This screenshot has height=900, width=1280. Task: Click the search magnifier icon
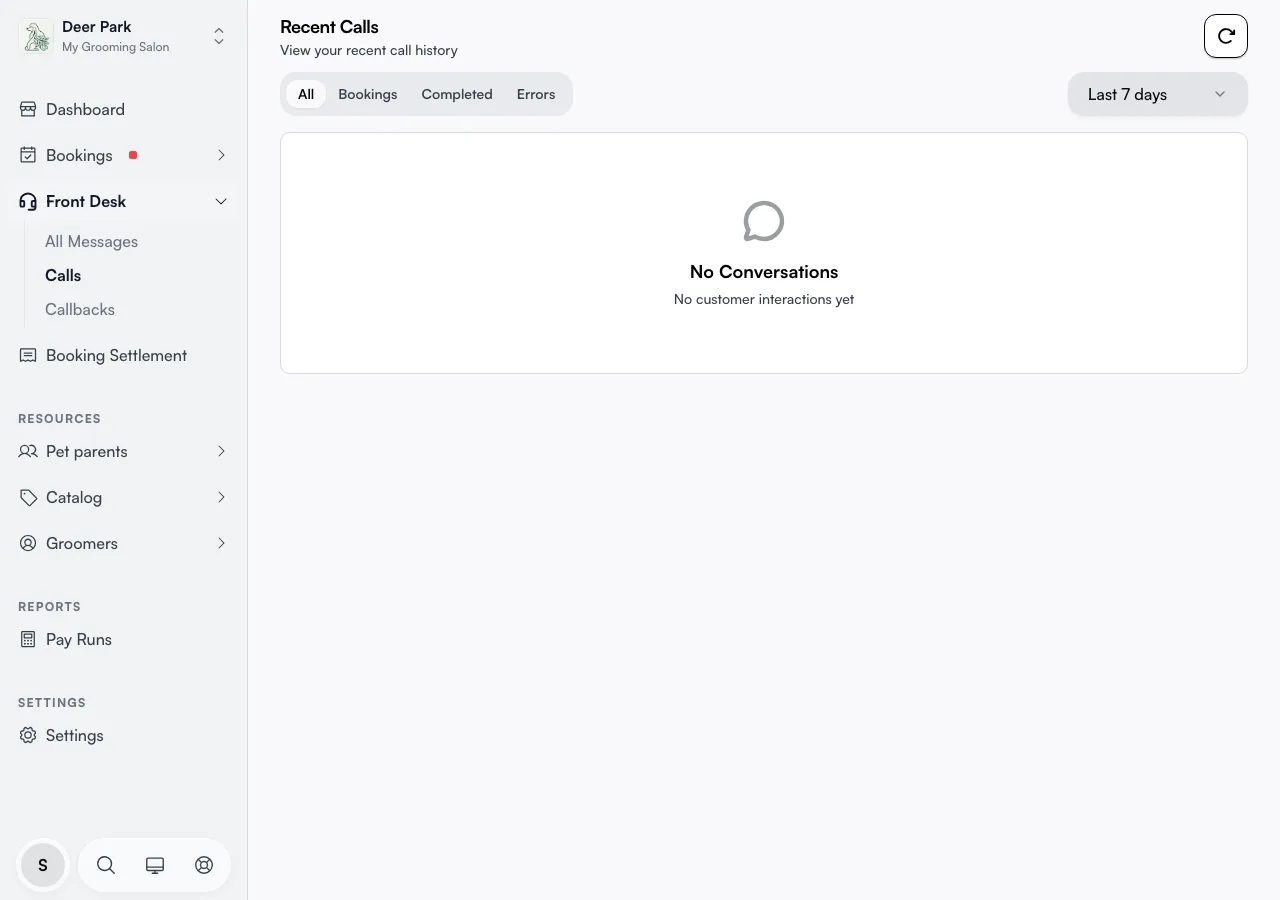coord(106,865)
